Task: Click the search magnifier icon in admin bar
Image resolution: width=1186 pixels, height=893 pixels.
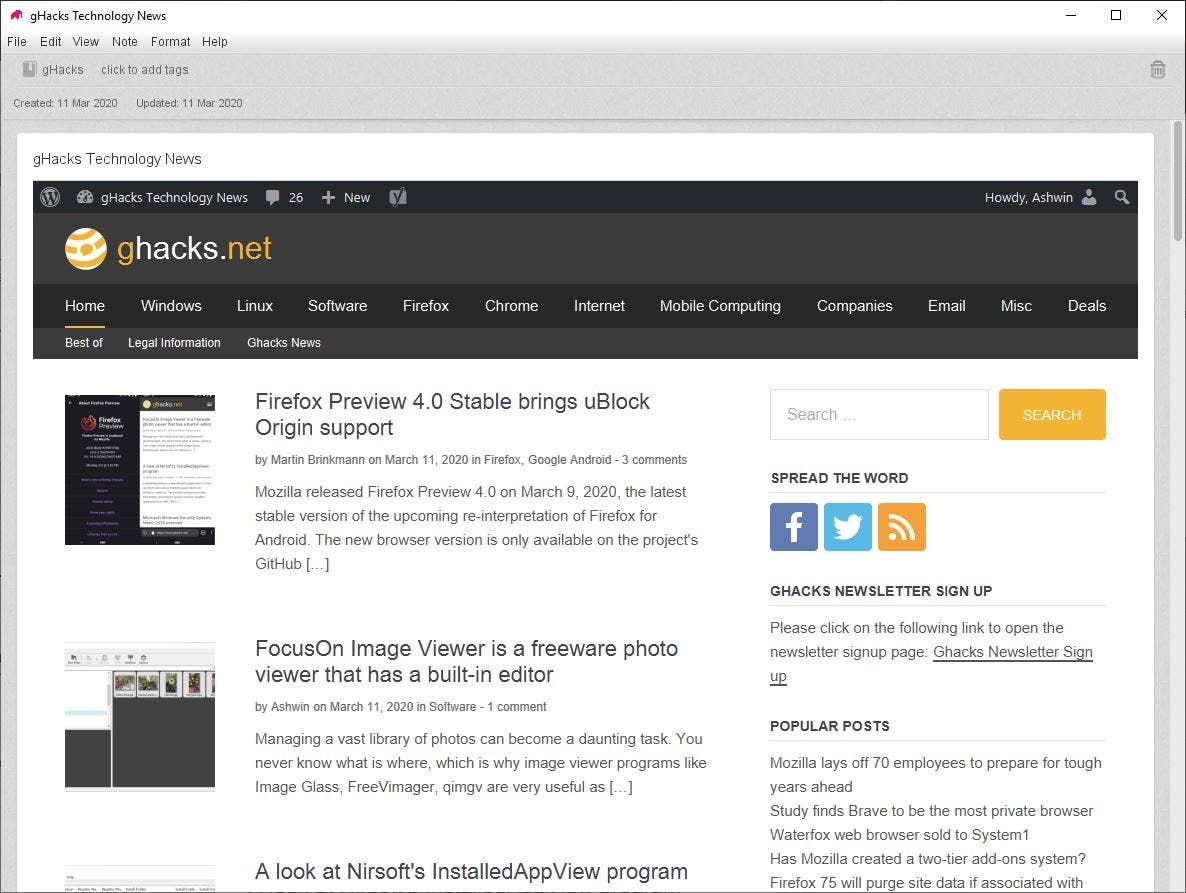Action: 1122,197
